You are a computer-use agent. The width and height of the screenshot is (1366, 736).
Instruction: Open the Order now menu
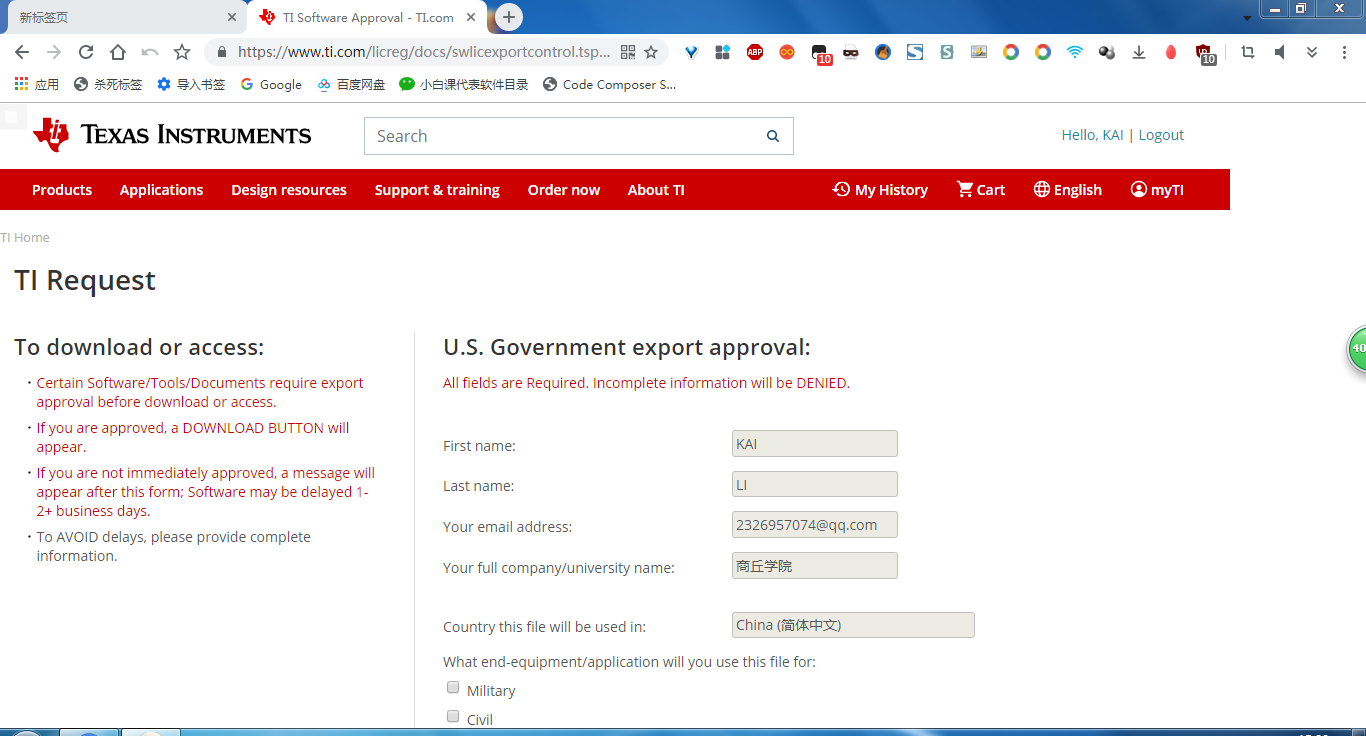tap(564, 190)
